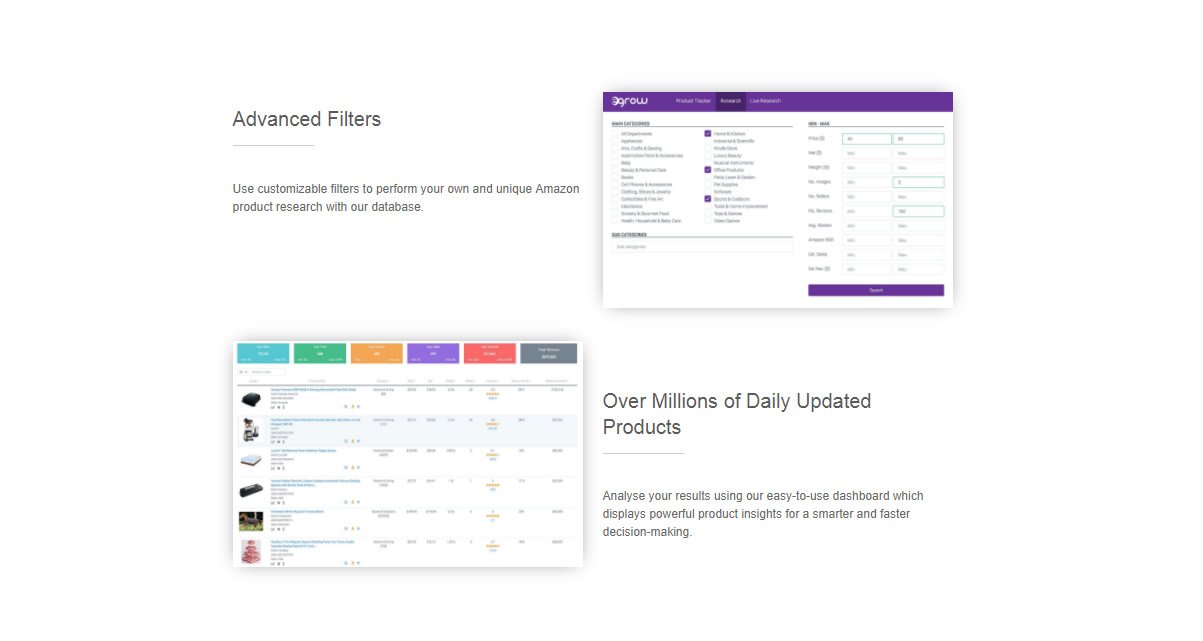Select the Electronics category checkbox

[x=615, y=206]
